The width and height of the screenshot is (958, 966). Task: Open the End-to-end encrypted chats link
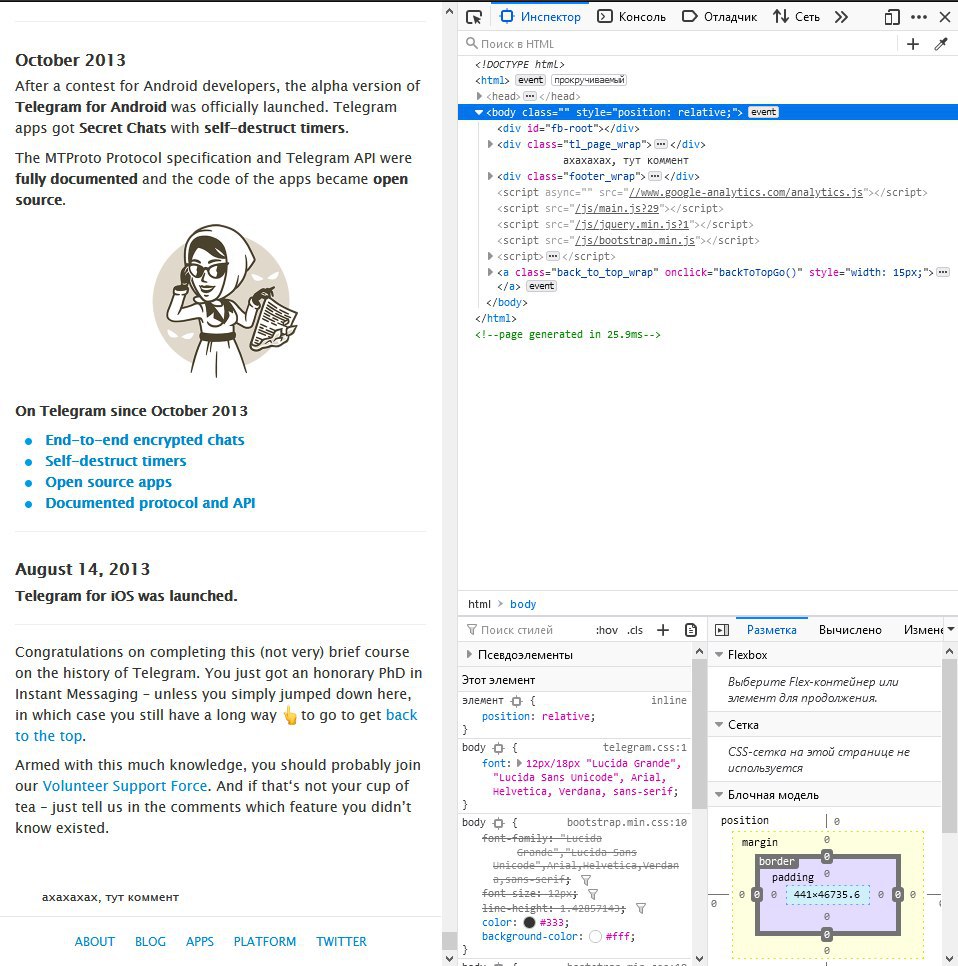tap(145, 440)
